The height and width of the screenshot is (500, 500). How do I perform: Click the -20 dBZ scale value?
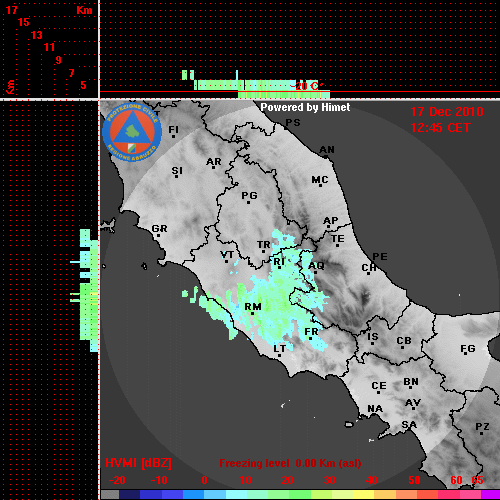point(117,480)
